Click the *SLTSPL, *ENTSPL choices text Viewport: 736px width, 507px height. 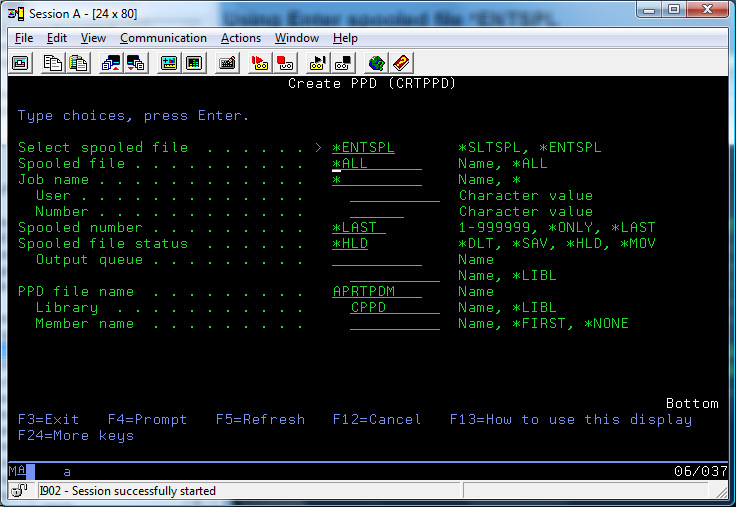point(529,148)
